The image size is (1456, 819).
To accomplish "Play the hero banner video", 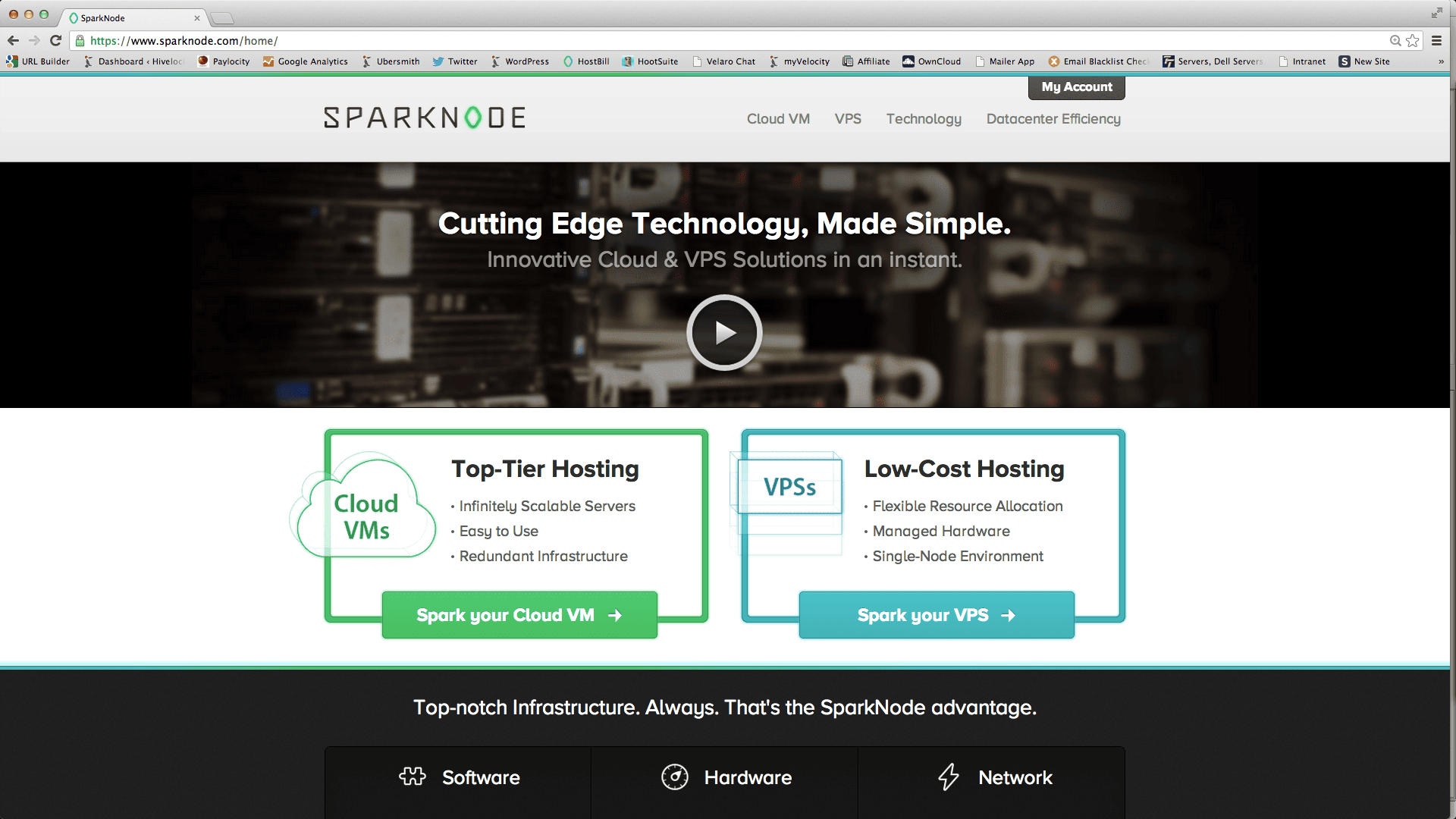I will 724,333.
